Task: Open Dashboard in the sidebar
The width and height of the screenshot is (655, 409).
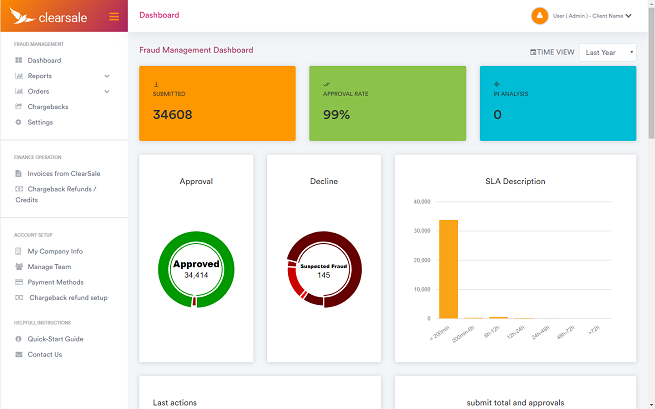Action: click(44, 60)
